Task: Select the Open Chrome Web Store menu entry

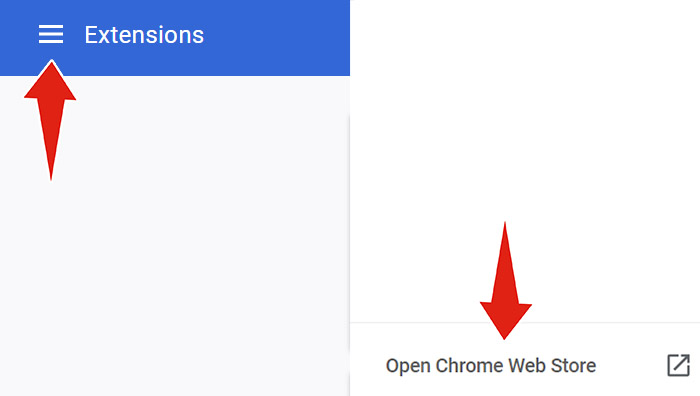Action: click(x=525, y=366)
